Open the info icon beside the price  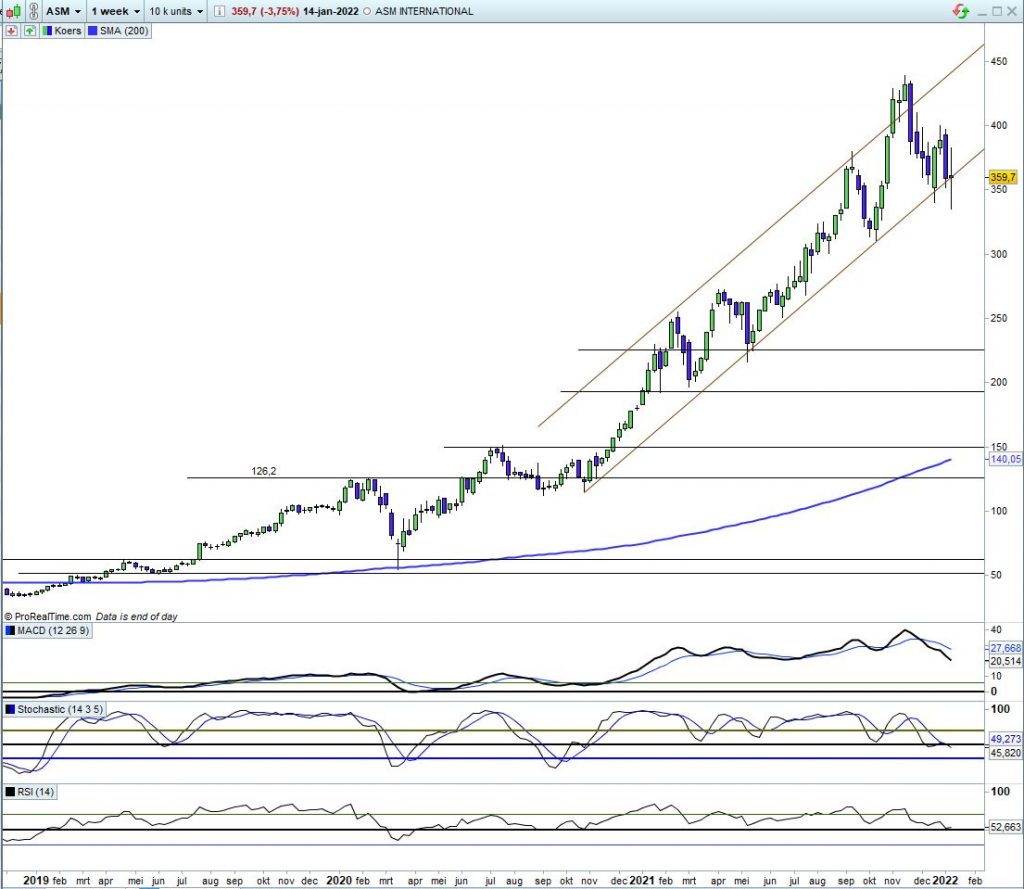pyautogui.click(x=221, y=11)
